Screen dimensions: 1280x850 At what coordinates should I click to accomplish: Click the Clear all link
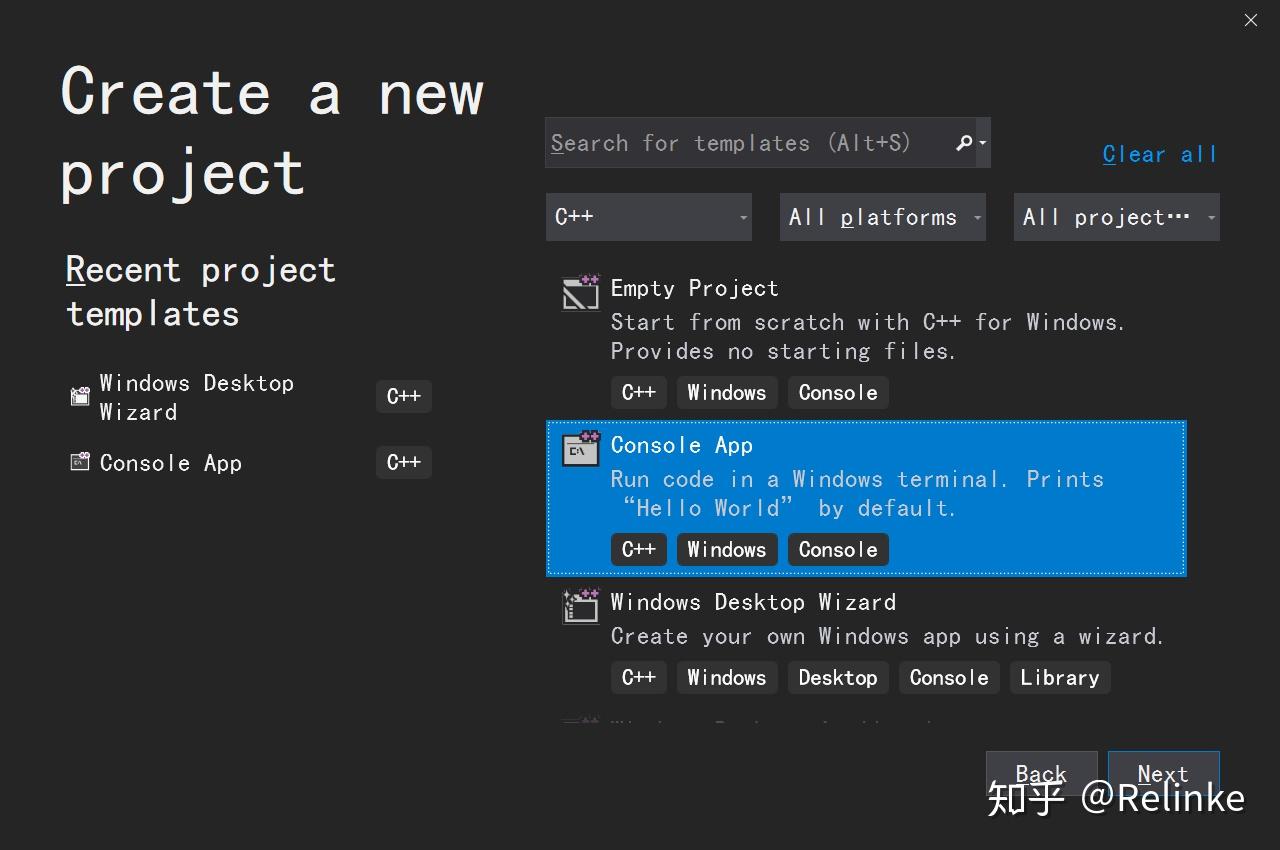(x=1160, y=153)
